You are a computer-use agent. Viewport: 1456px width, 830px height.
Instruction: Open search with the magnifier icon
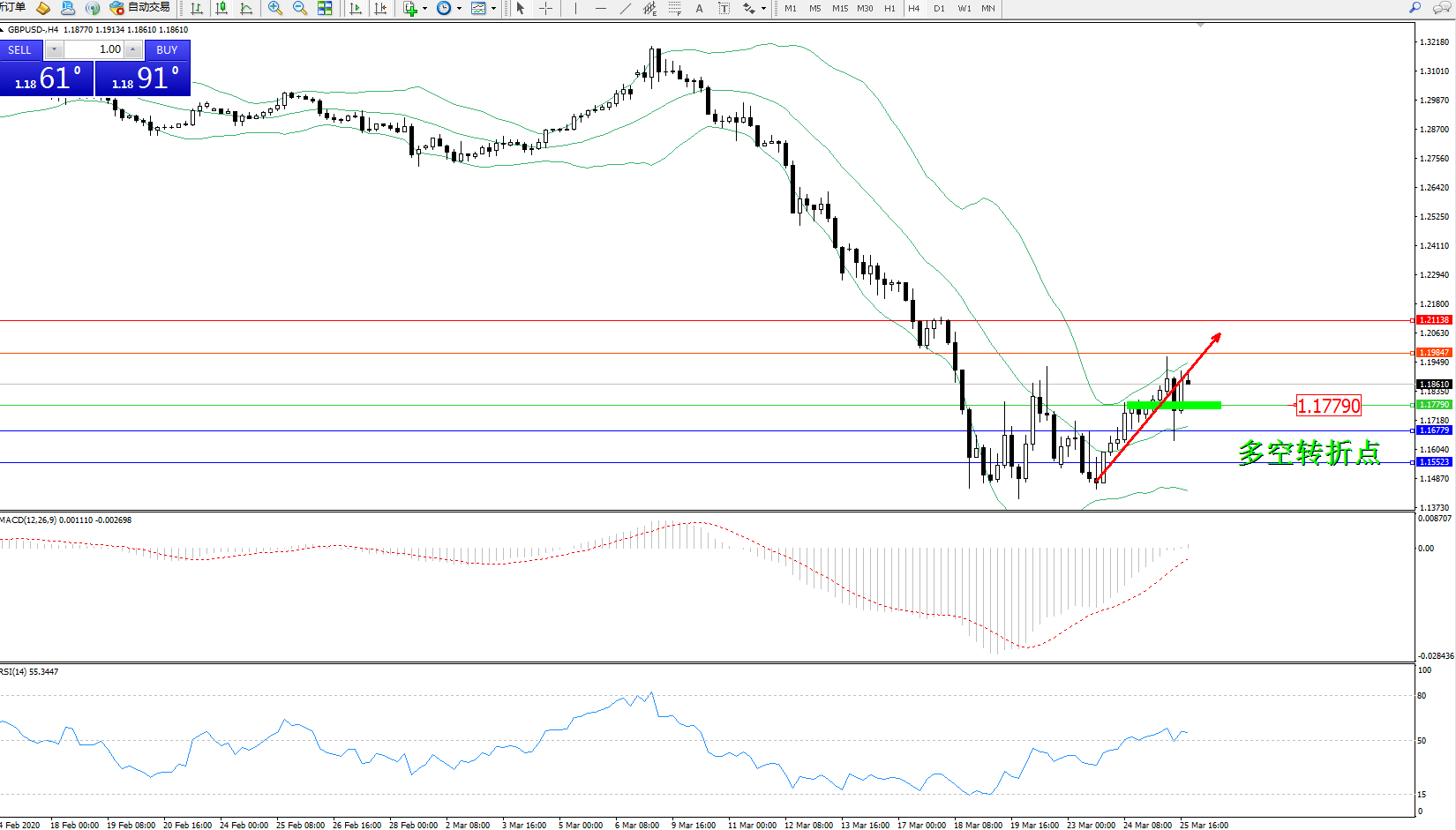tap(1415, 8)
